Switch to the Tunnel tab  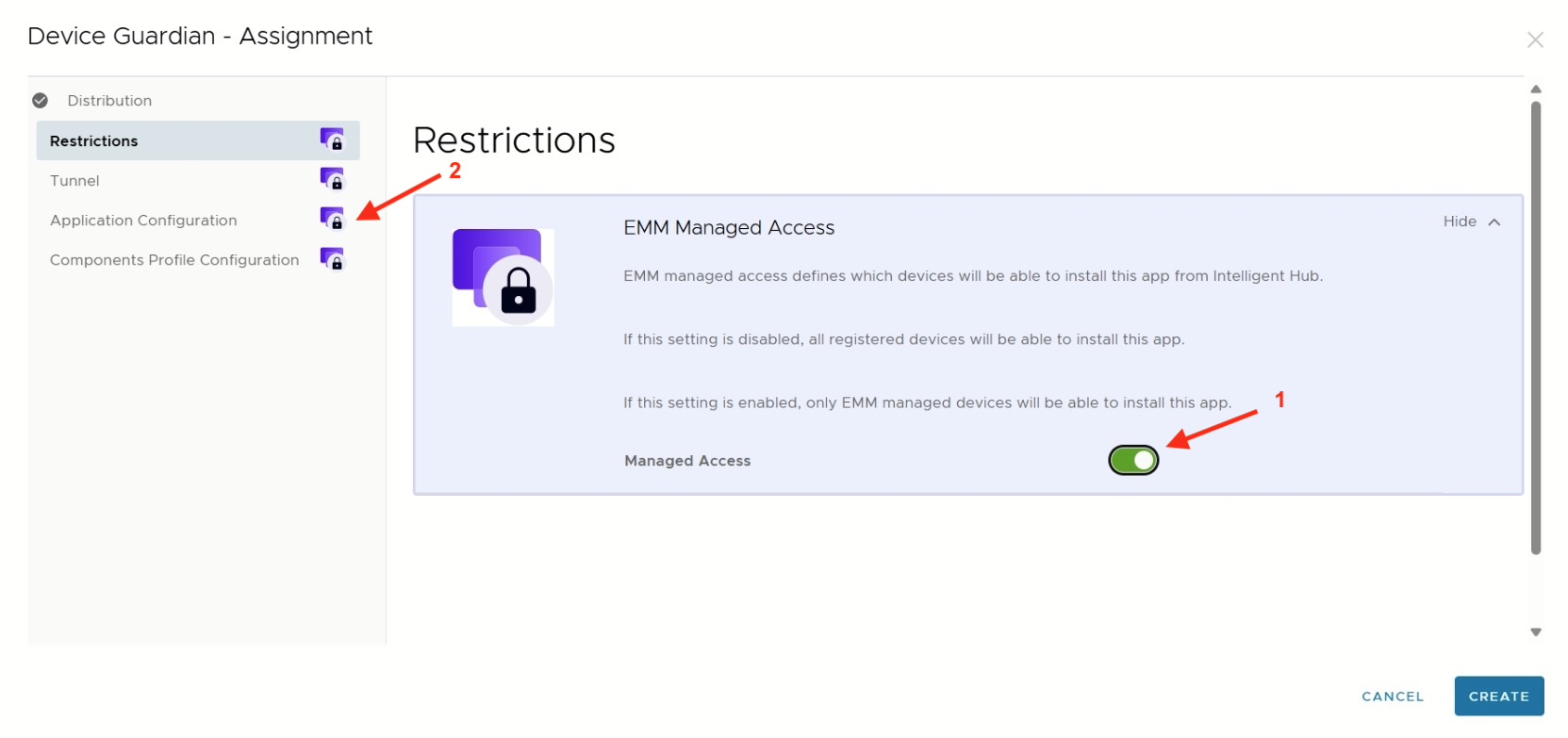(x=74, y=181)
